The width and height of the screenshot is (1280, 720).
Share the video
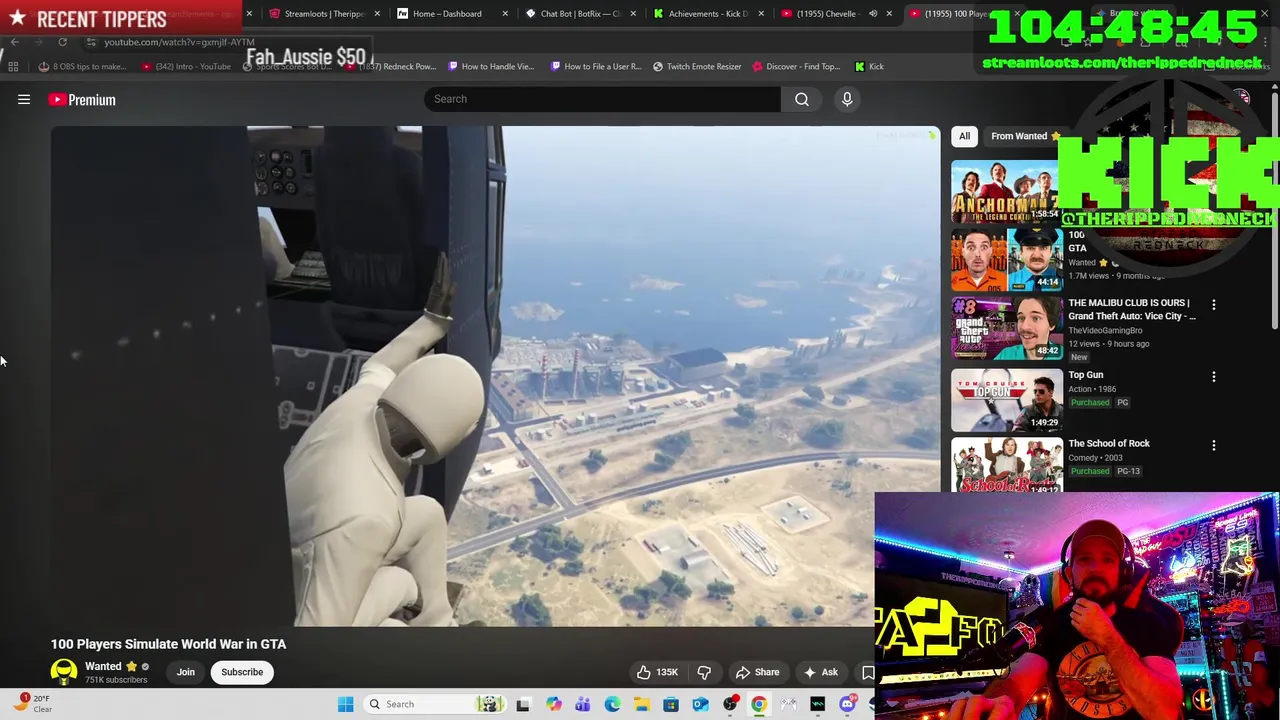coord(757,672)
